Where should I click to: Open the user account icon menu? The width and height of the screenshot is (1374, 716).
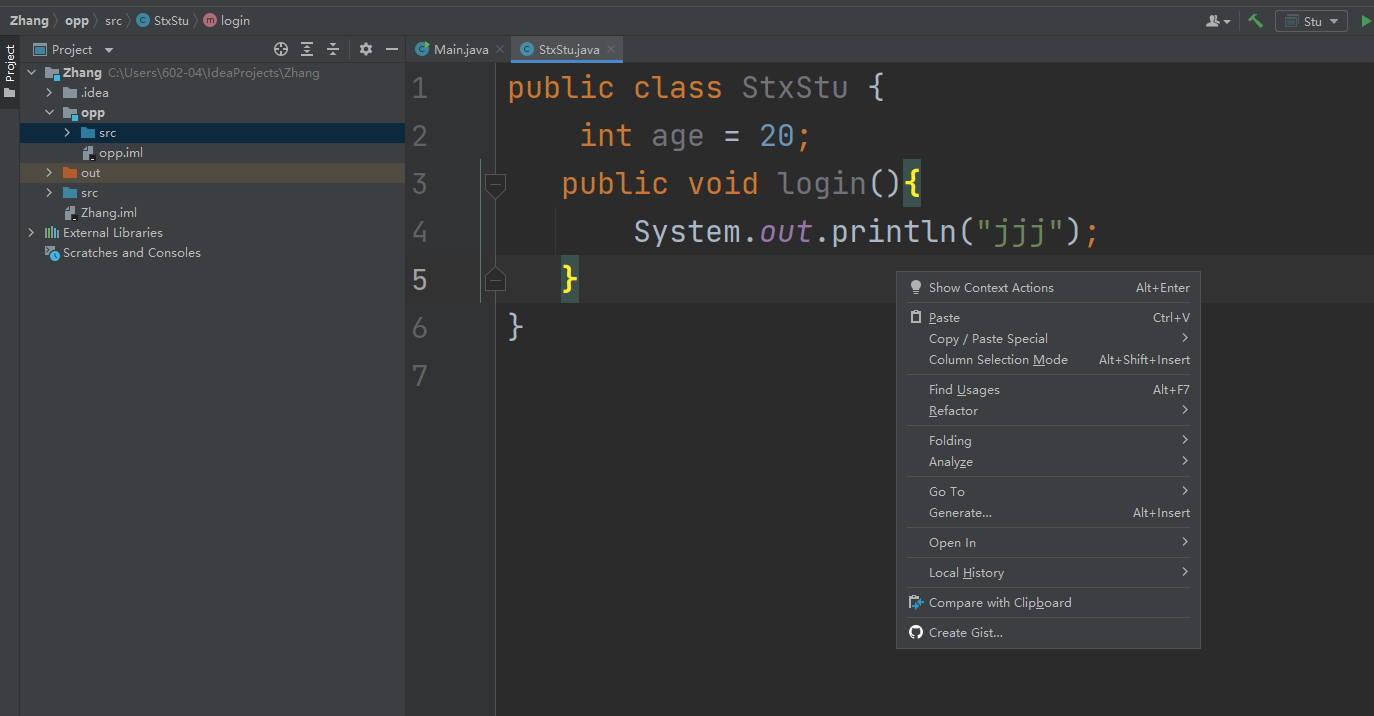(x=1218, y=21)
